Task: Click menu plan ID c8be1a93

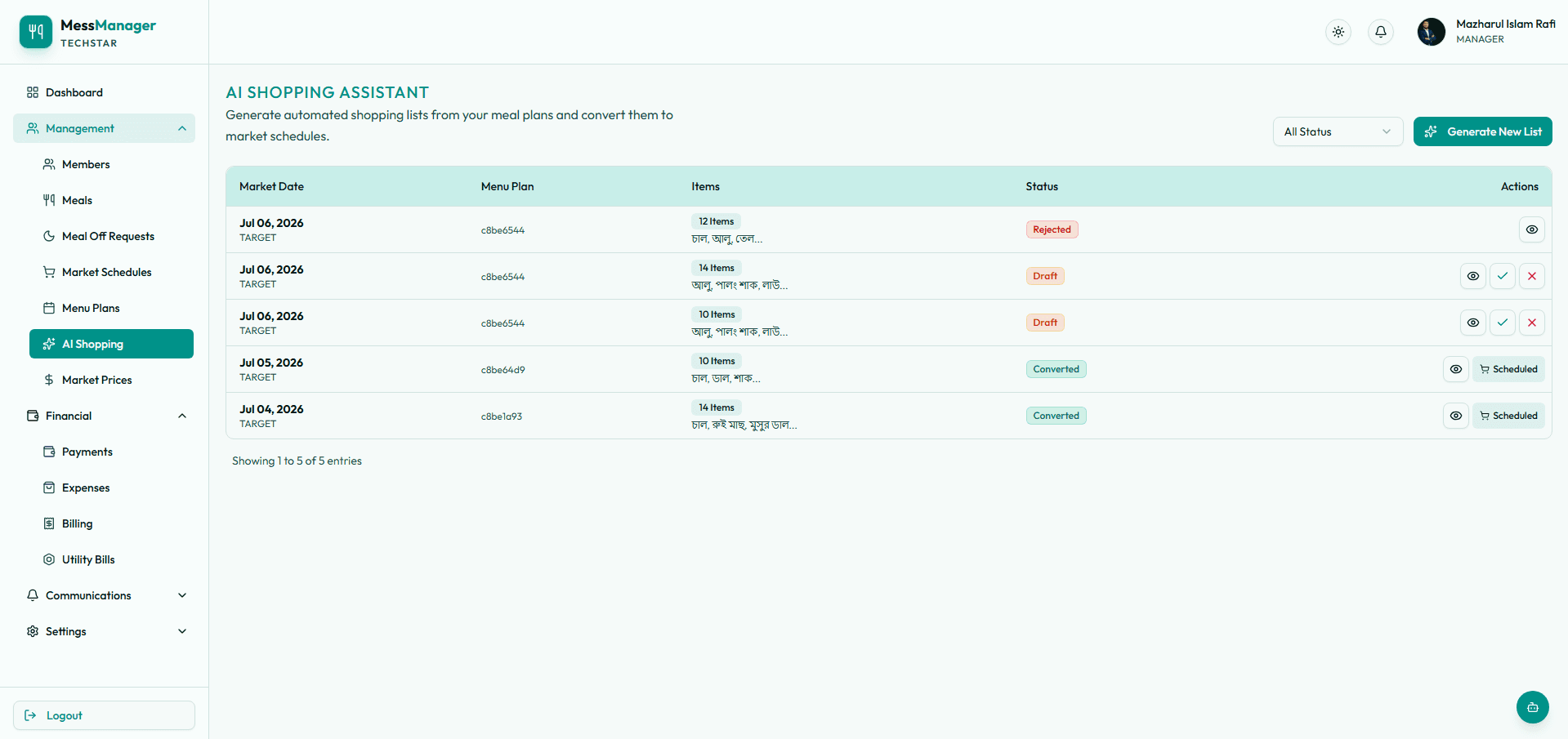Action: [x=502, y=416]
